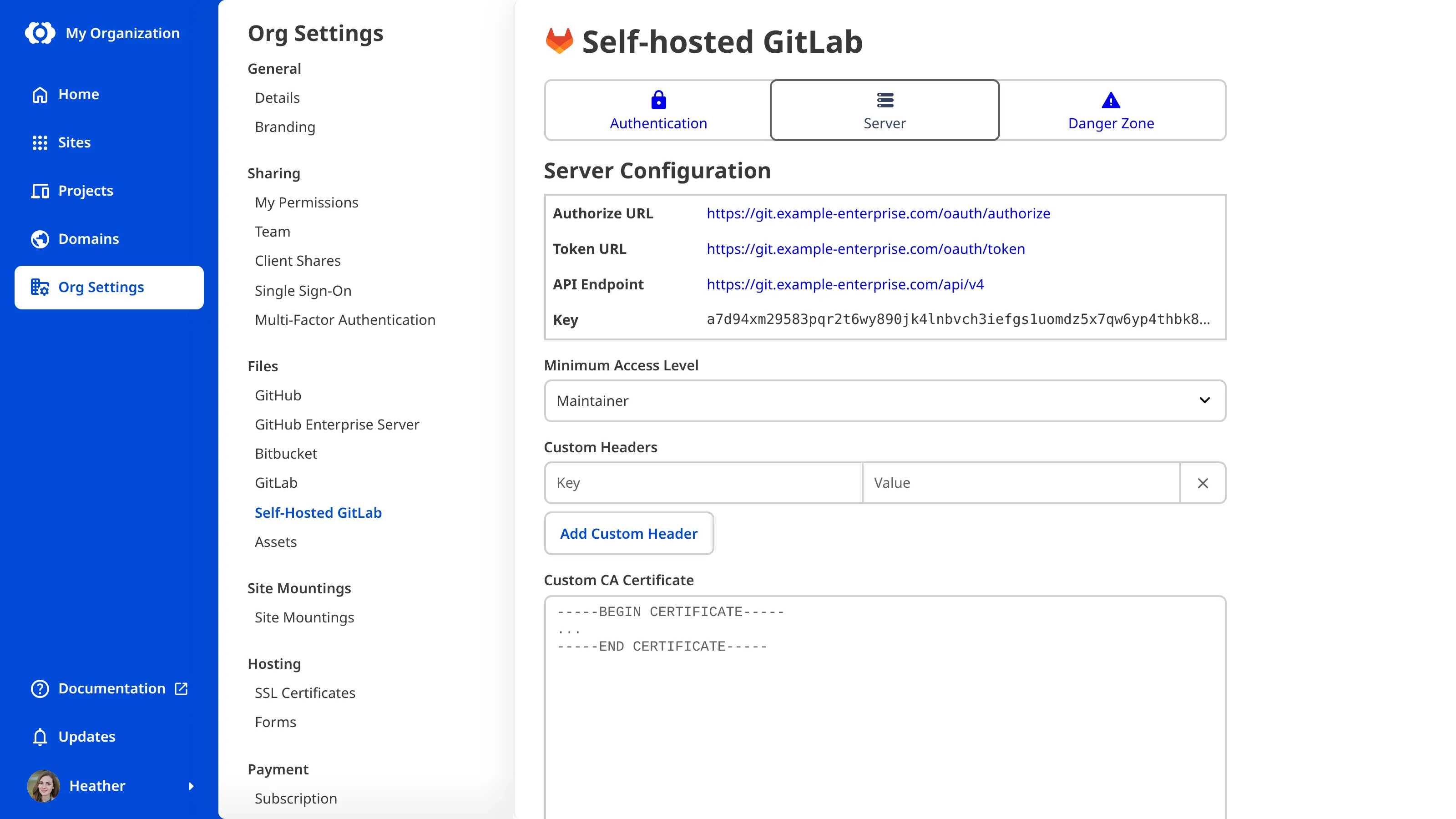Open Team settings

(273, 232)
